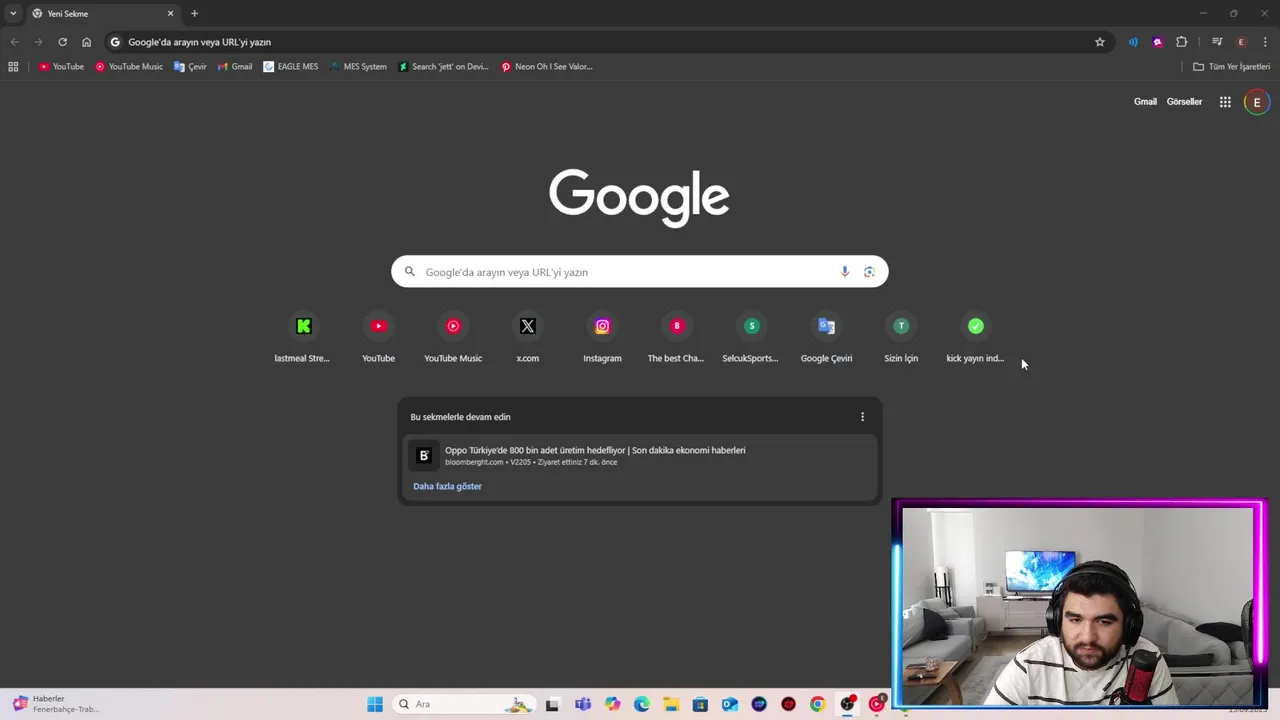Open the "Search 'jett' on Devi..." bookmark

pyautogui.click(x=443, y=67)
